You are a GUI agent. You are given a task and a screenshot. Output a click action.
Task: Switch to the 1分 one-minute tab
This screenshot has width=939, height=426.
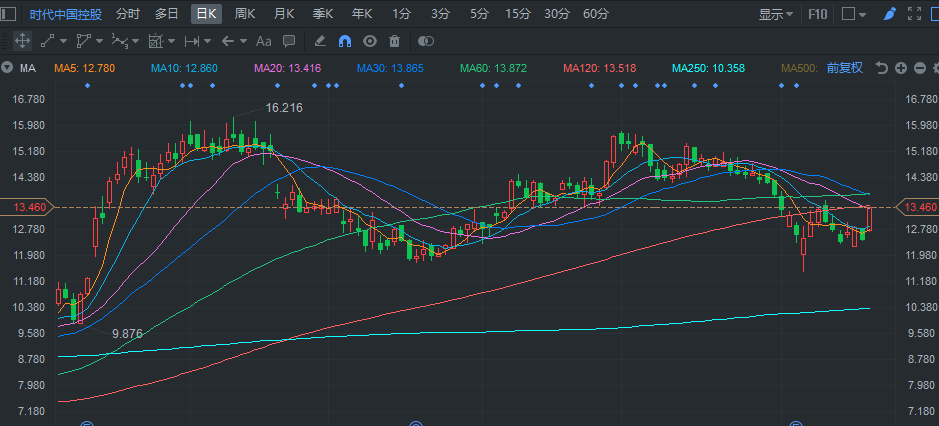[x=402, y=14]
